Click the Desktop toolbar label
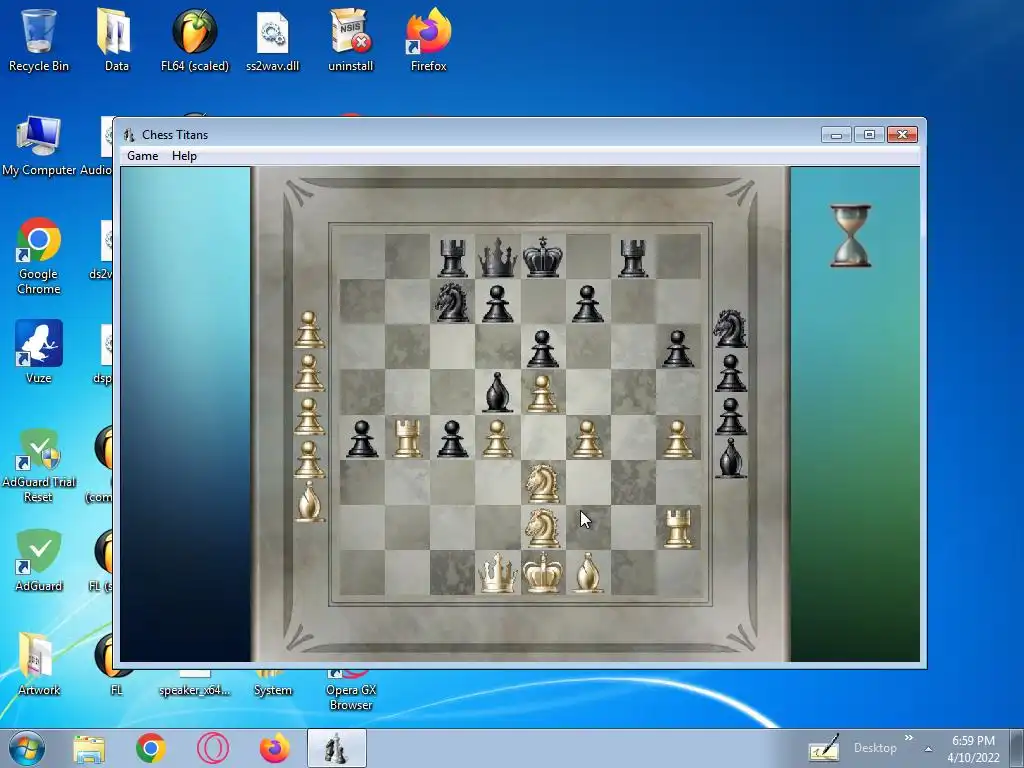This screenshot has width=1024, height=768. pos(875,748)
